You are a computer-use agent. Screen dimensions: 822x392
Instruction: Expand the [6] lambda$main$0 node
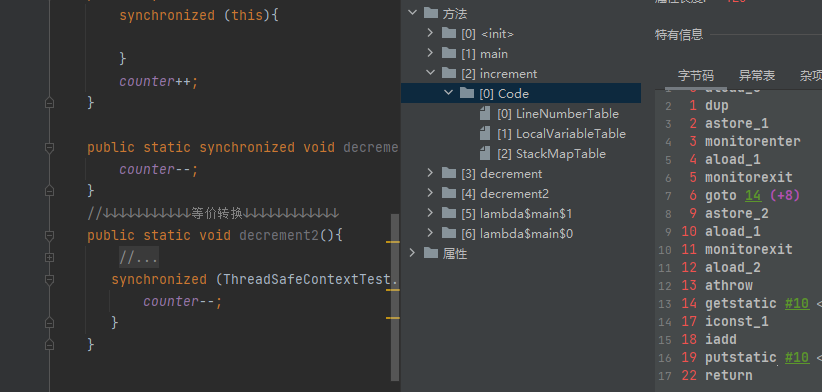430,233
